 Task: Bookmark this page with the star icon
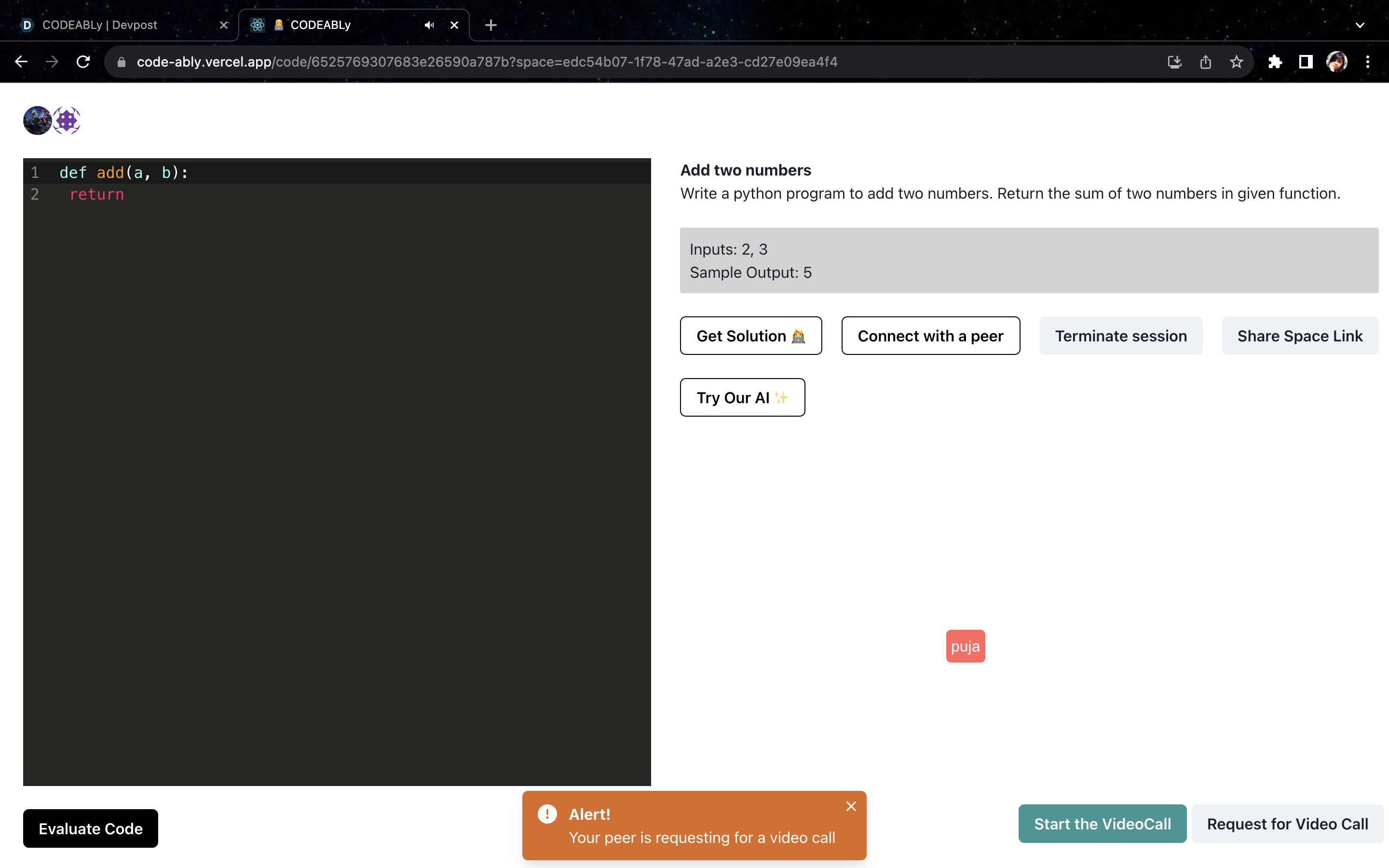[x=1236, y=62]
